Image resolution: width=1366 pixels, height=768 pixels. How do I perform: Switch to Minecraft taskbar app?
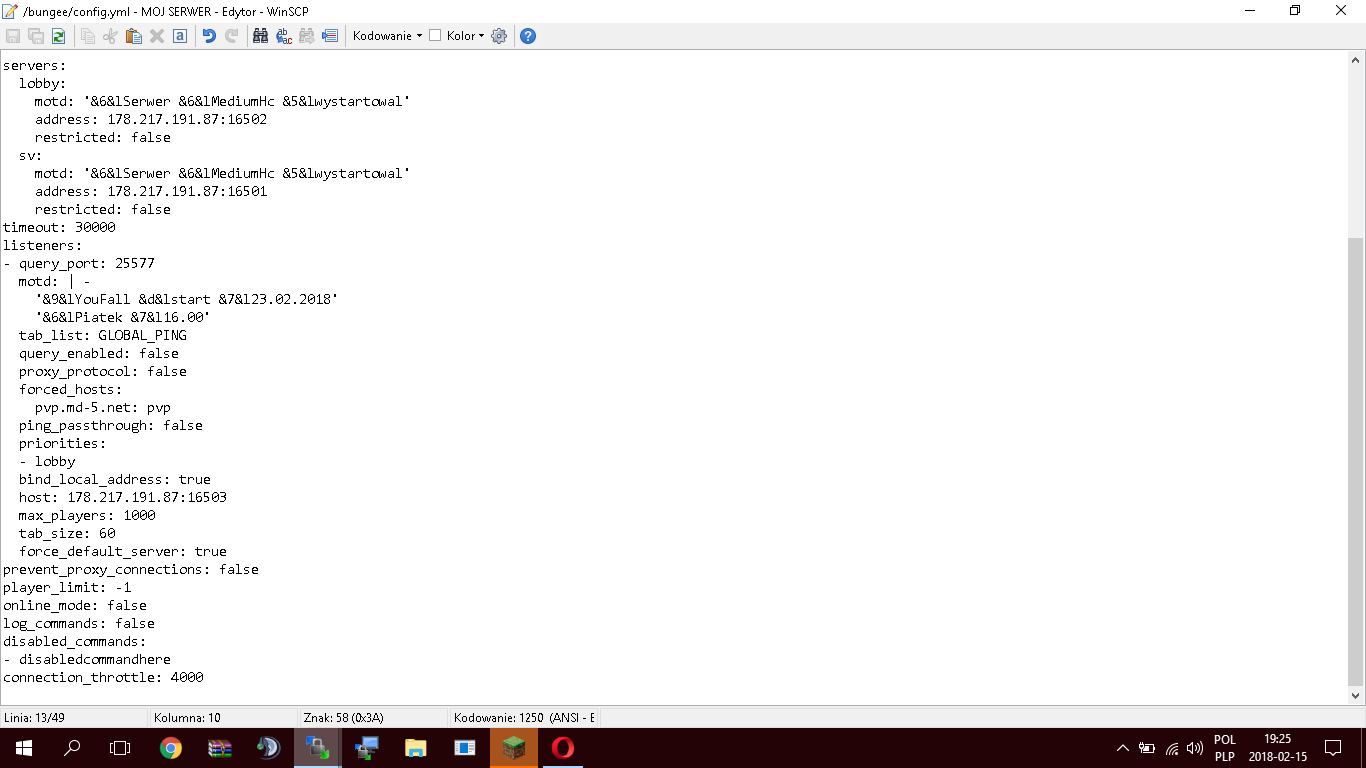(x=514, y=748)
